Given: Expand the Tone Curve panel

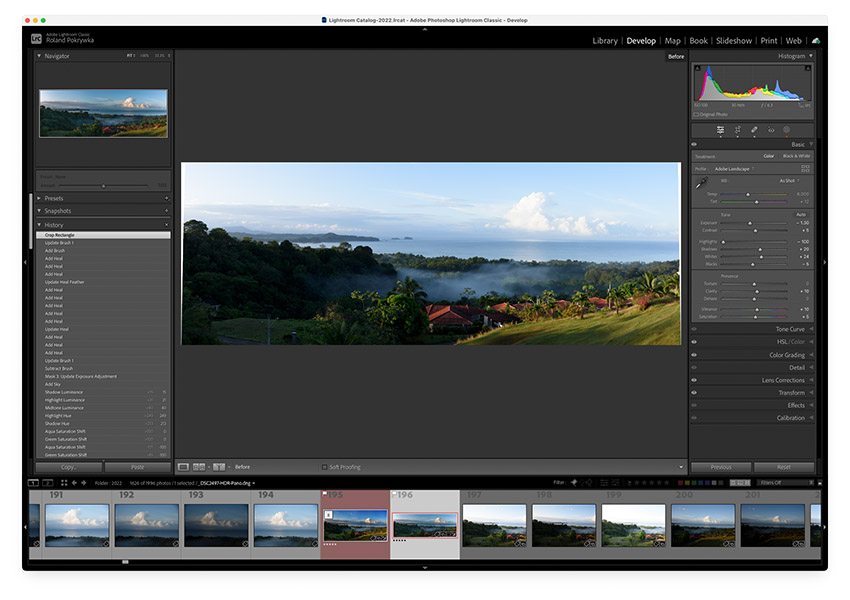Looking at the screenshot, I should pos(789,329).
